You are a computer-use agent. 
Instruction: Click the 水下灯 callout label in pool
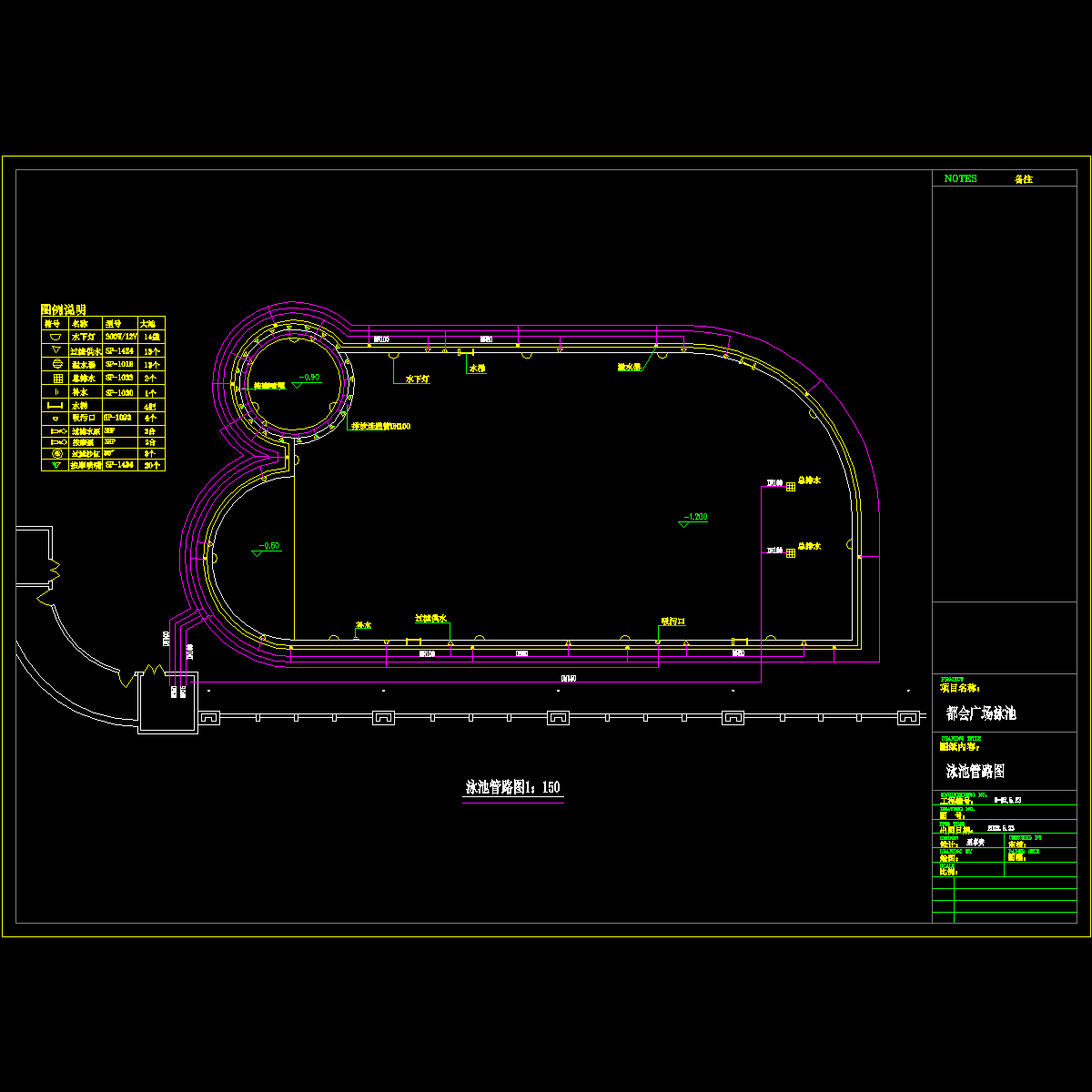click(x=417, y=379)
